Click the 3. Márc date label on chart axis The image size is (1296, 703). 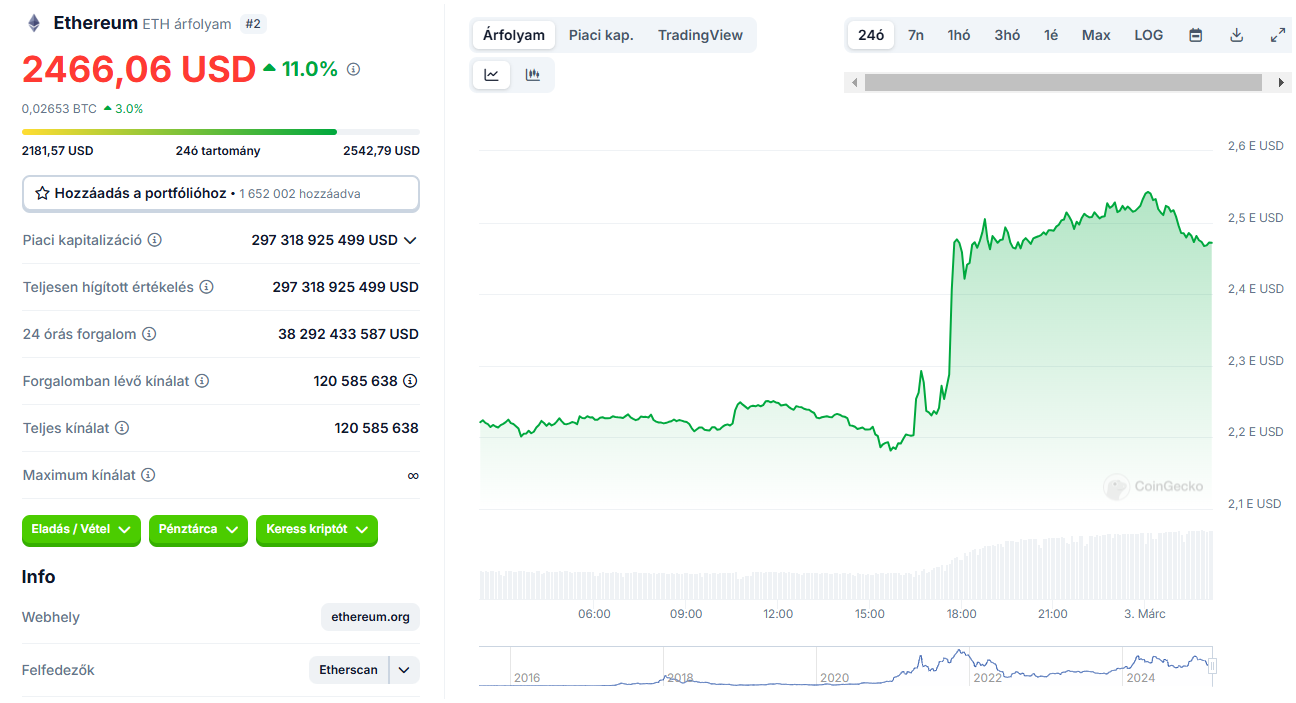tap(1145, 614)
